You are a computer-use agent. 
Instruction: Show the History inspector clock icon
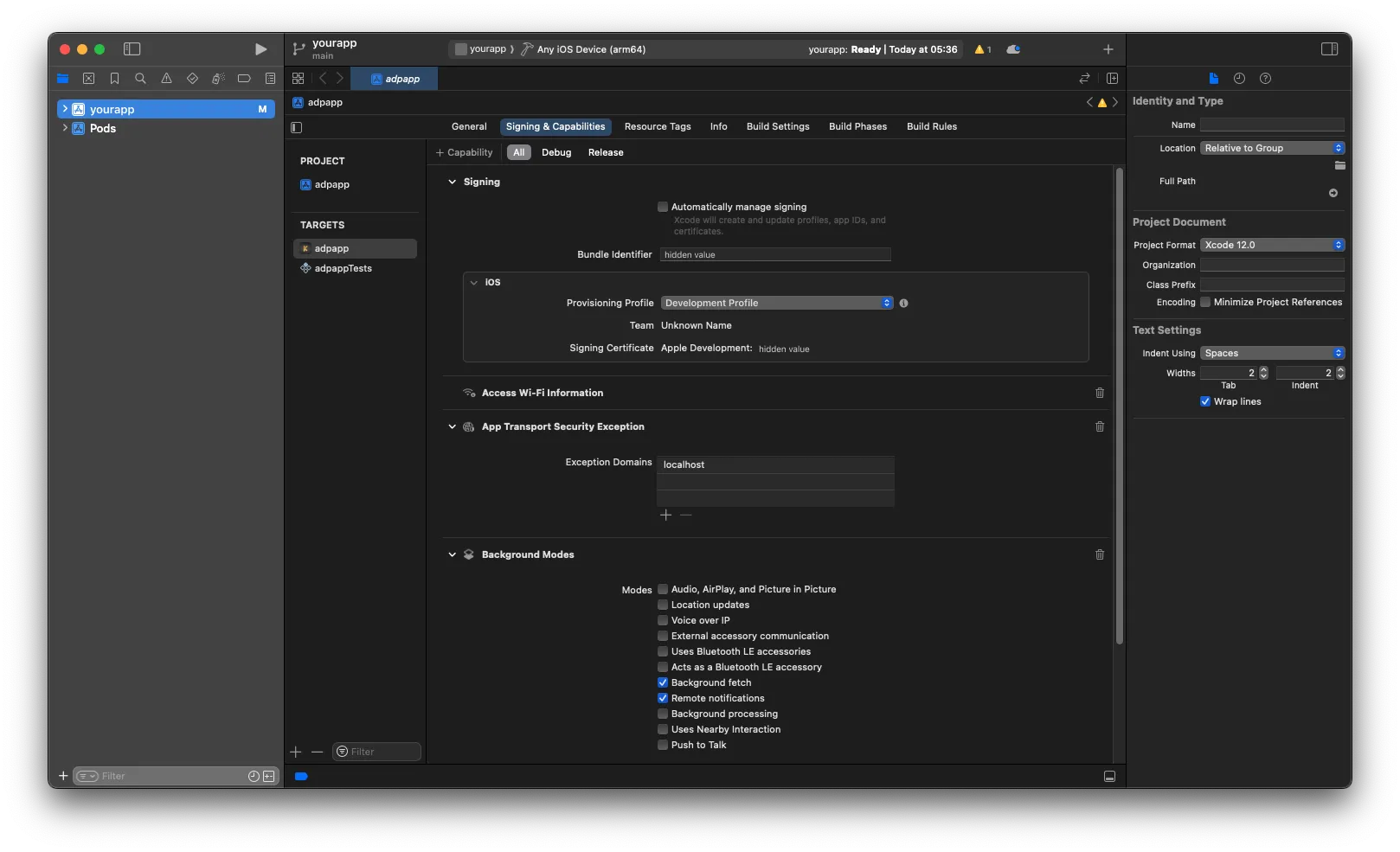coord(1239,79)
